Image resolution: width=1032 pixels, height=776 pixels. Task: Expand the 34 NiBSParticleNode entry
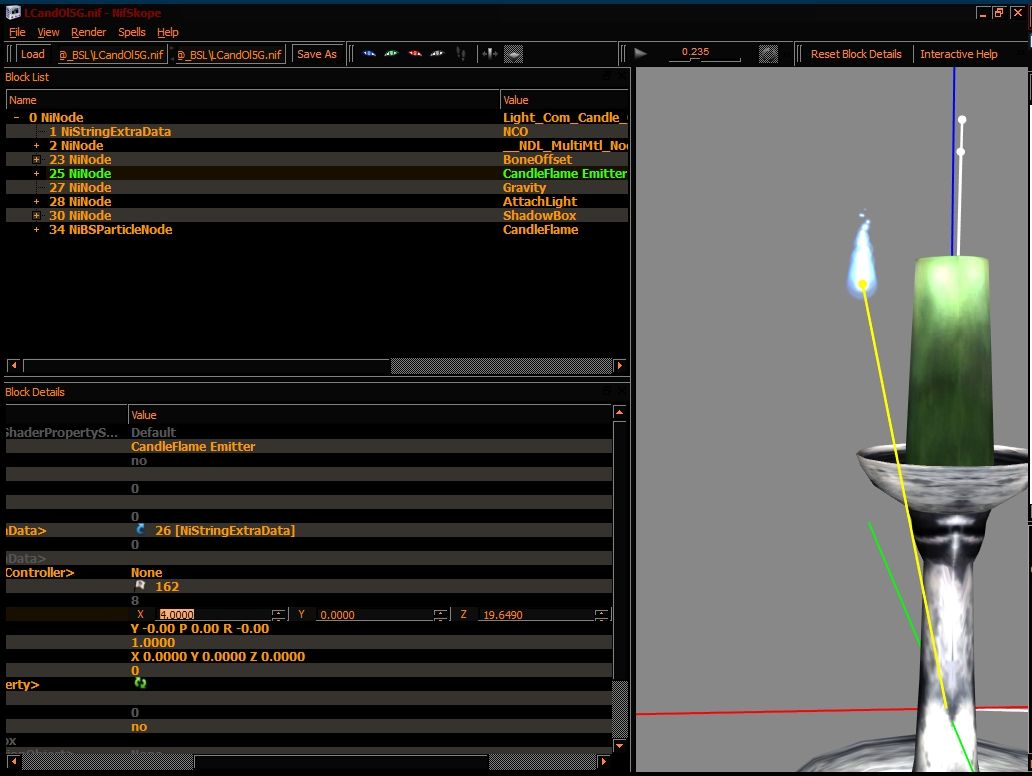tap(36, 230)
